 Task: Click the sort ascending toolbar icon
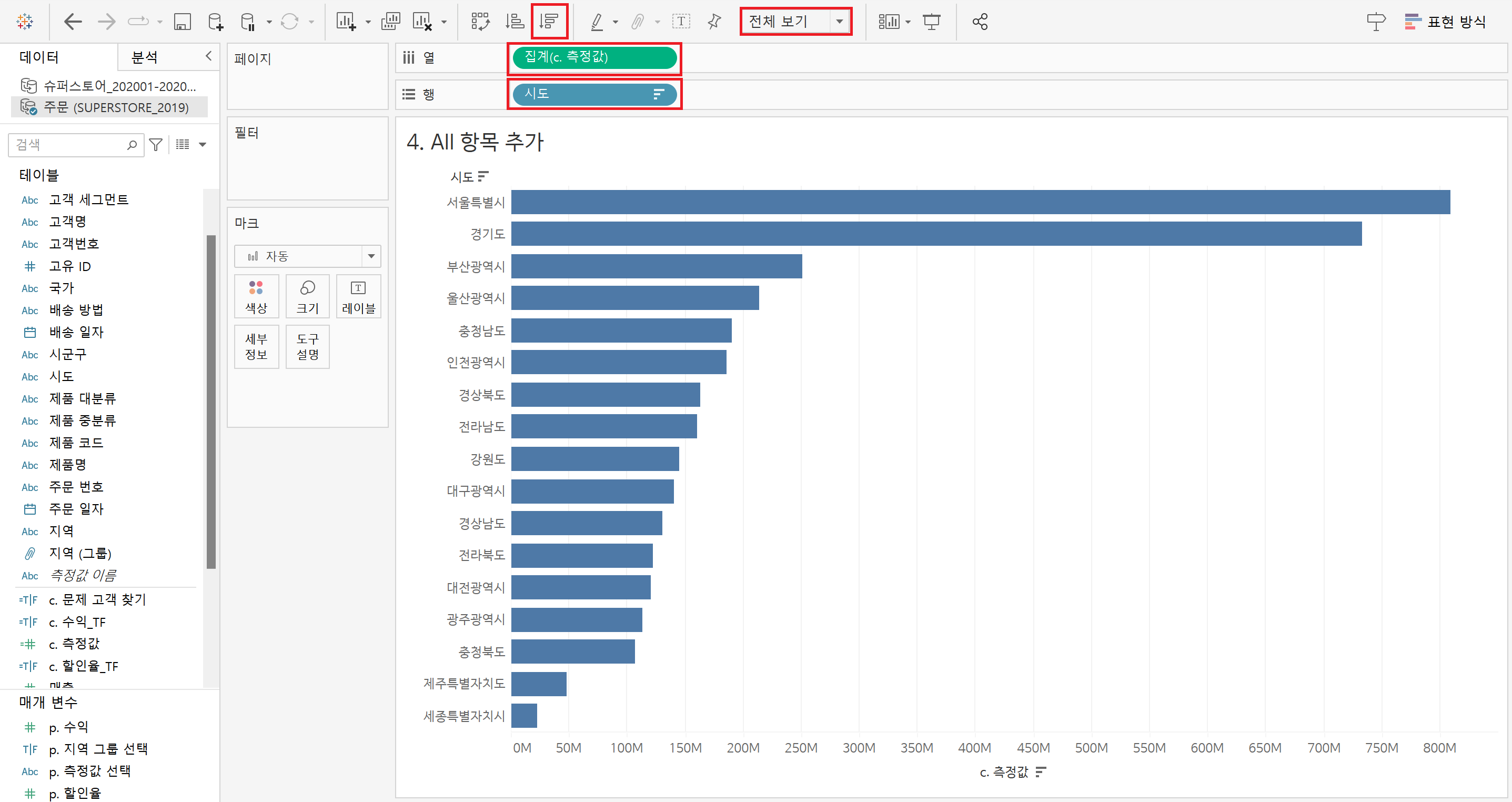[515, 22]
